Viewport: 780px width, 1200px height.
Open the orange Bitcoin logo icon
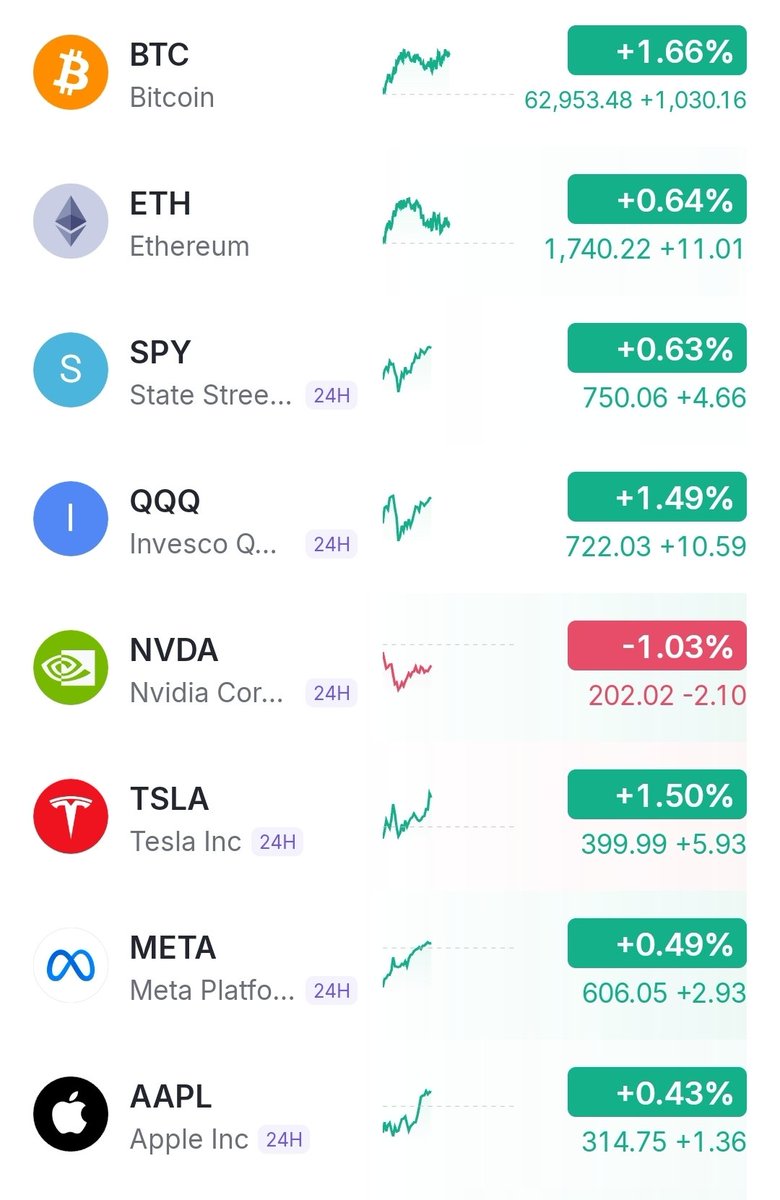tap(70, 72)
